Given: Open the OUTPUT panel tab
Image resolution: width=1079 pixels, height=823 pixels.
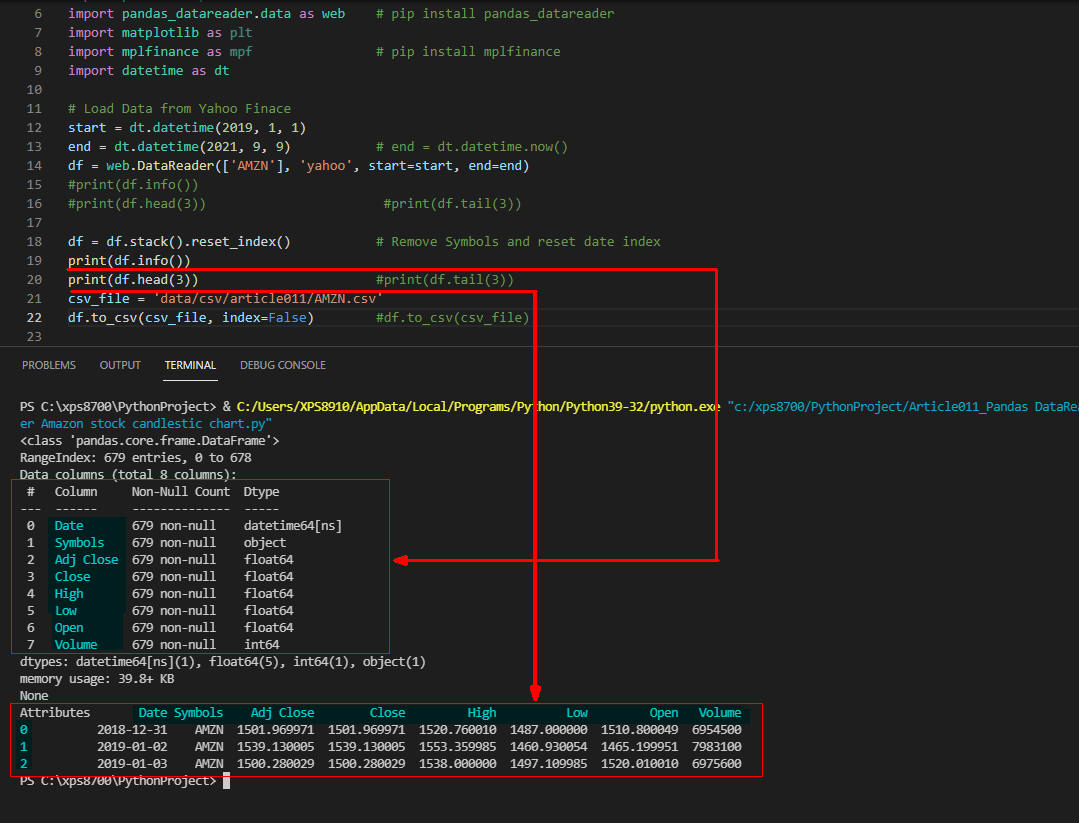Looking at the screenshot, I should point(120,365).
